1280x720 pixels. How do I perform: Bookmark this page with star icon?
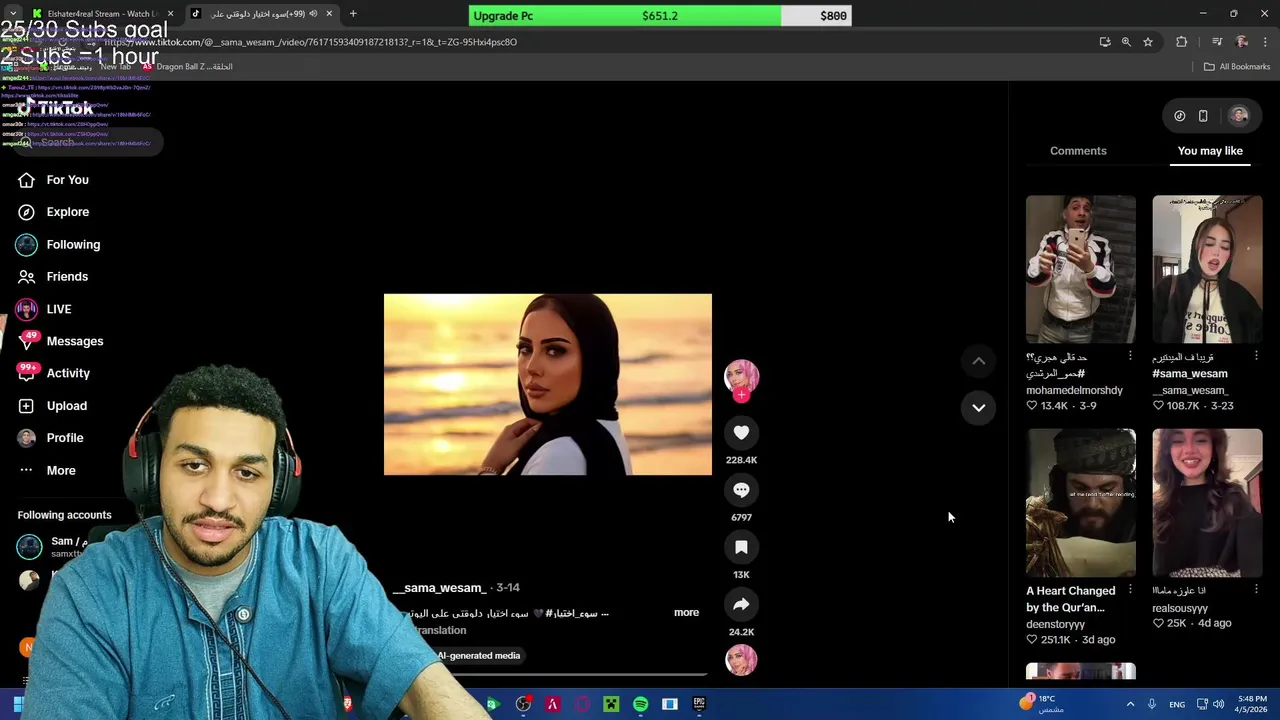1148,42
